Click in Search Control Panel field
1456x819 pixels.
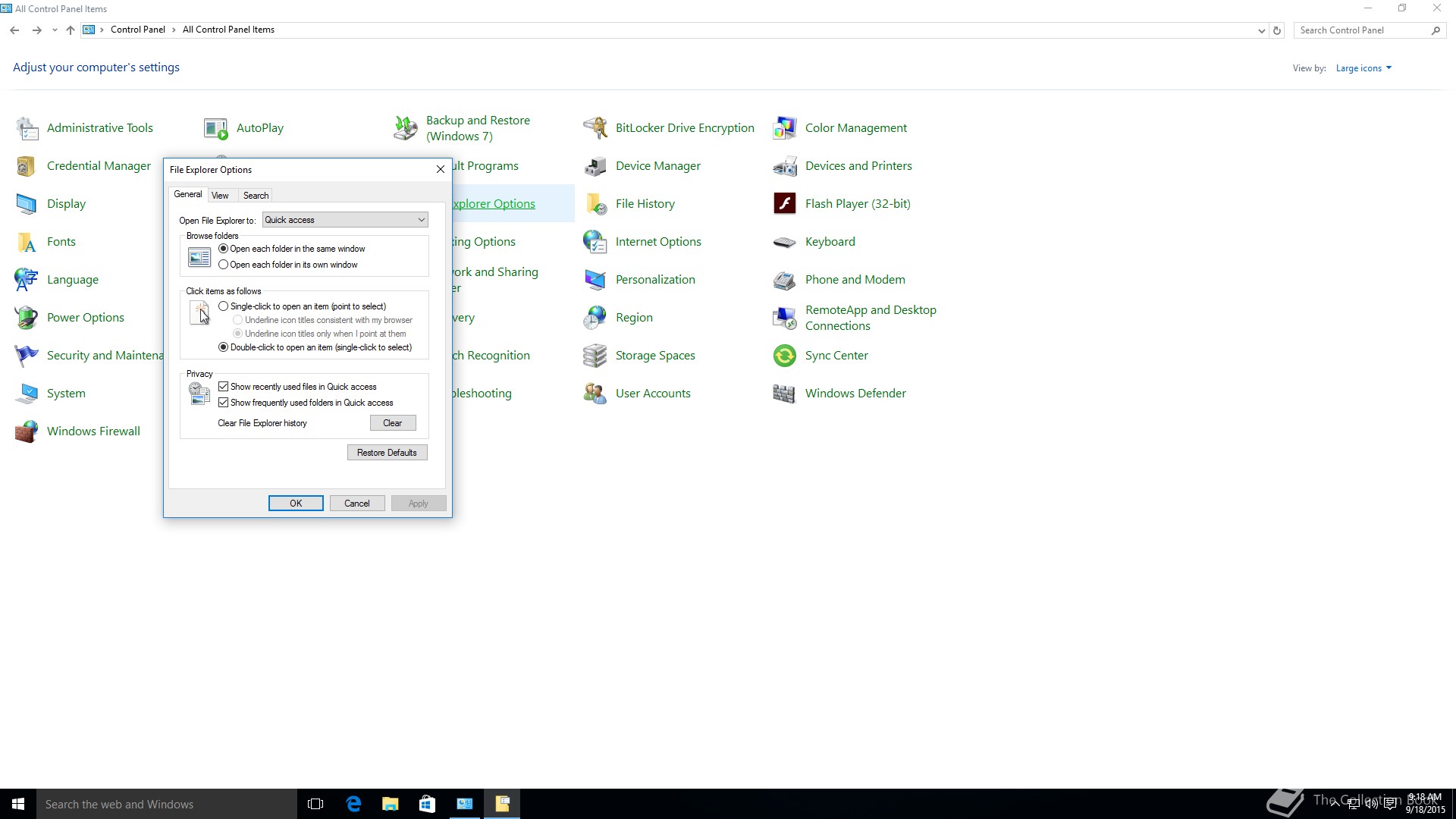point(1362,30)
